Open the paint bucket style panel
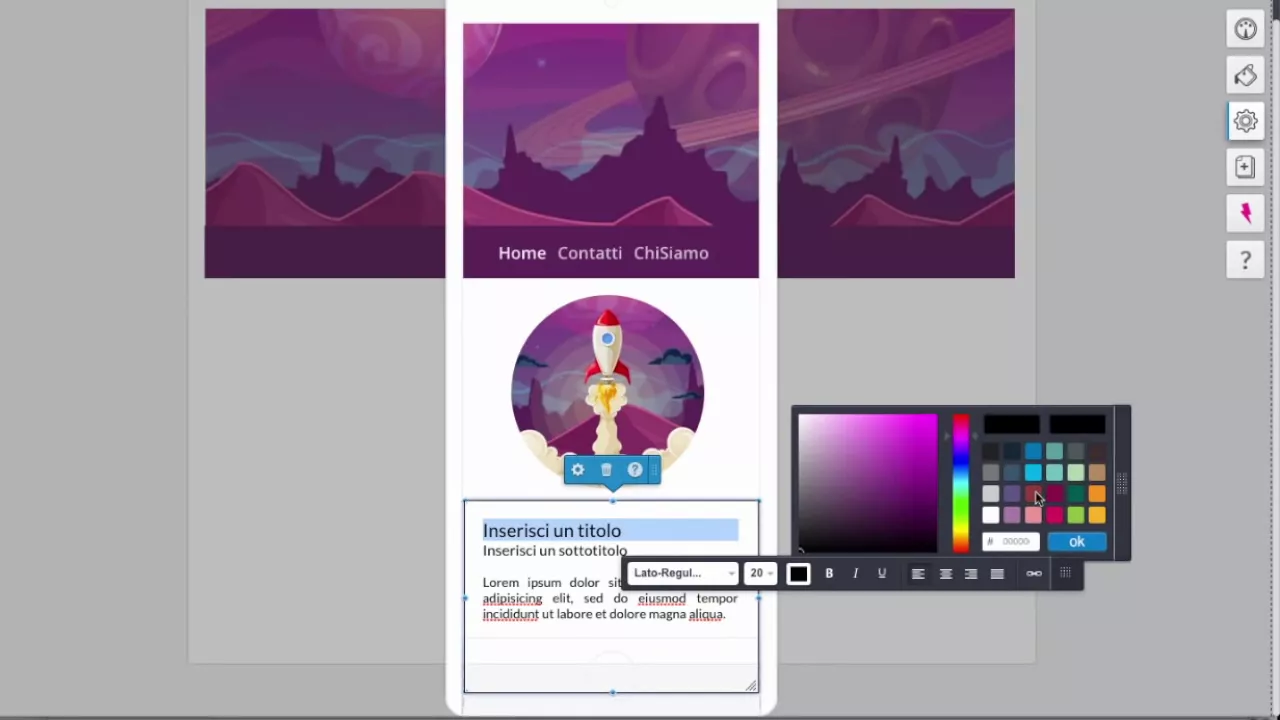This screenshot has height=720, width=1280. pos(1245,75)
